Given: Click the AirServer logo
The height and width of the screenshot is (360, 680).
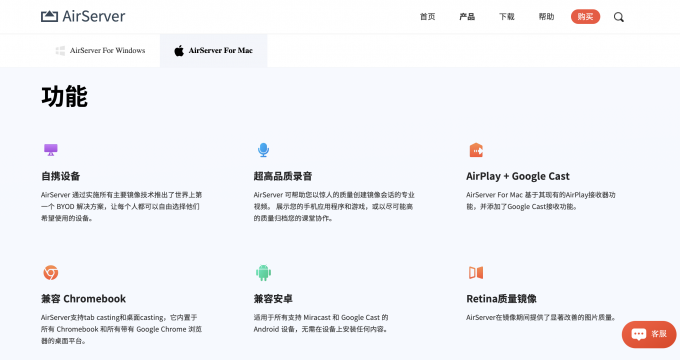Looking at the screenshot, I should (83, 16).
